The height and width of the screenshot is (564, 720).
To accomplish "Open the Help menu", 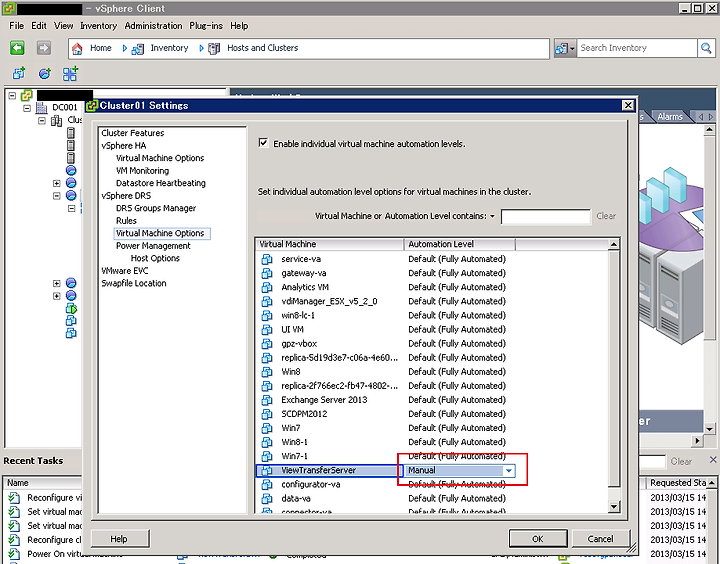I will point(239,26).
